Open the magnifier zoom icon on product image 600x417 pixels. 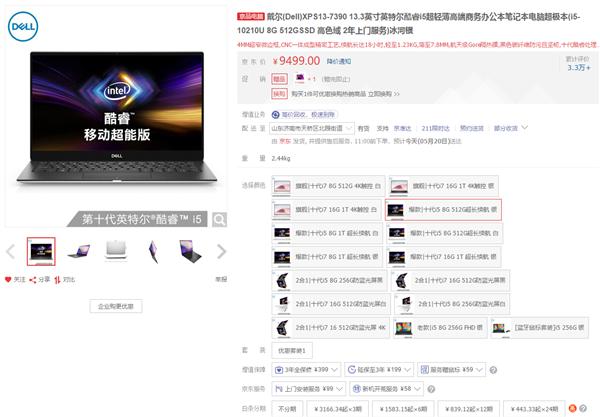coord(219,220)
